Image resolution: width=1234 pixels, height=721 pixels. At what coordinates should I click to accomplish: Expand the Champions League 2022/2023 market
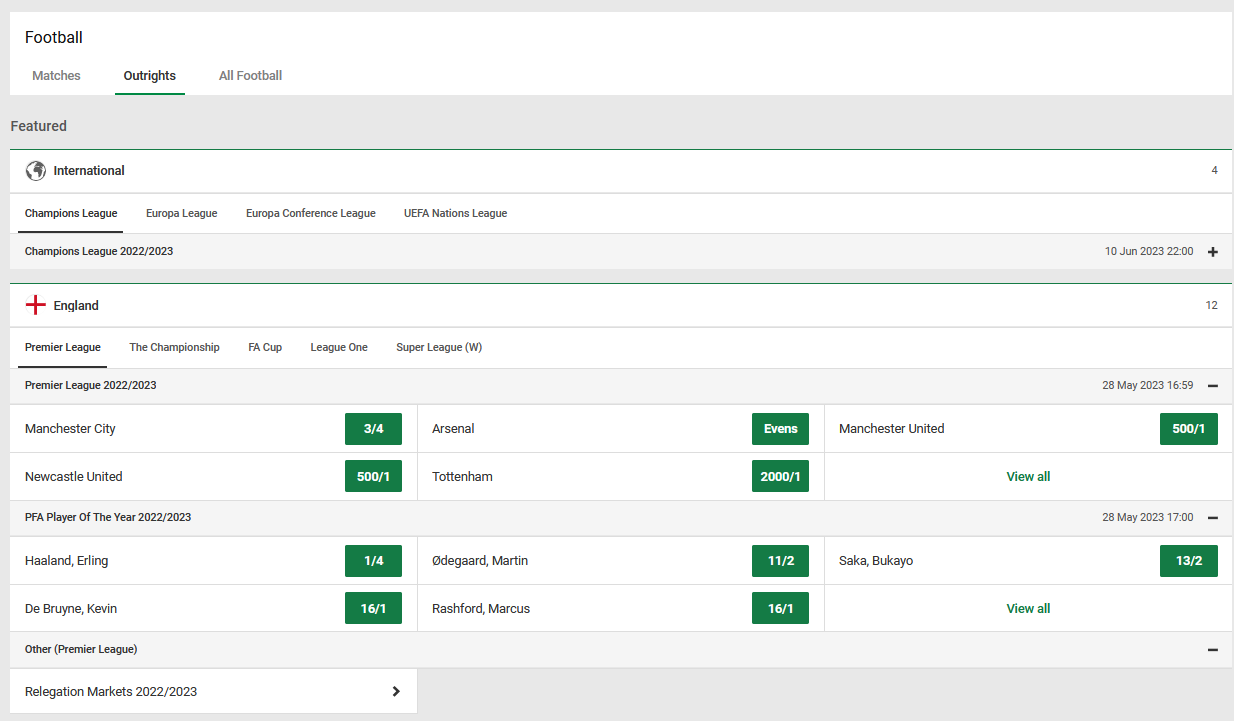1212,252
